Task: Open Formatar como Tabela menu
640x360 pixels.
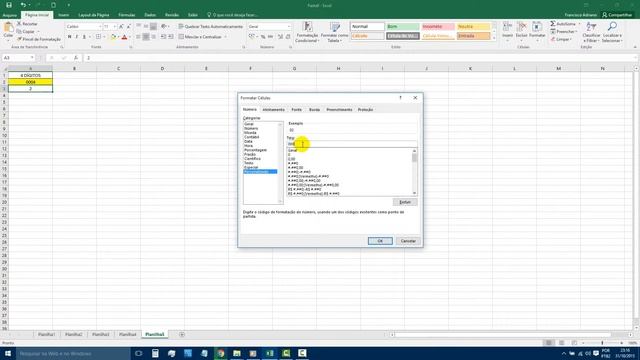Action: (334, 32)
